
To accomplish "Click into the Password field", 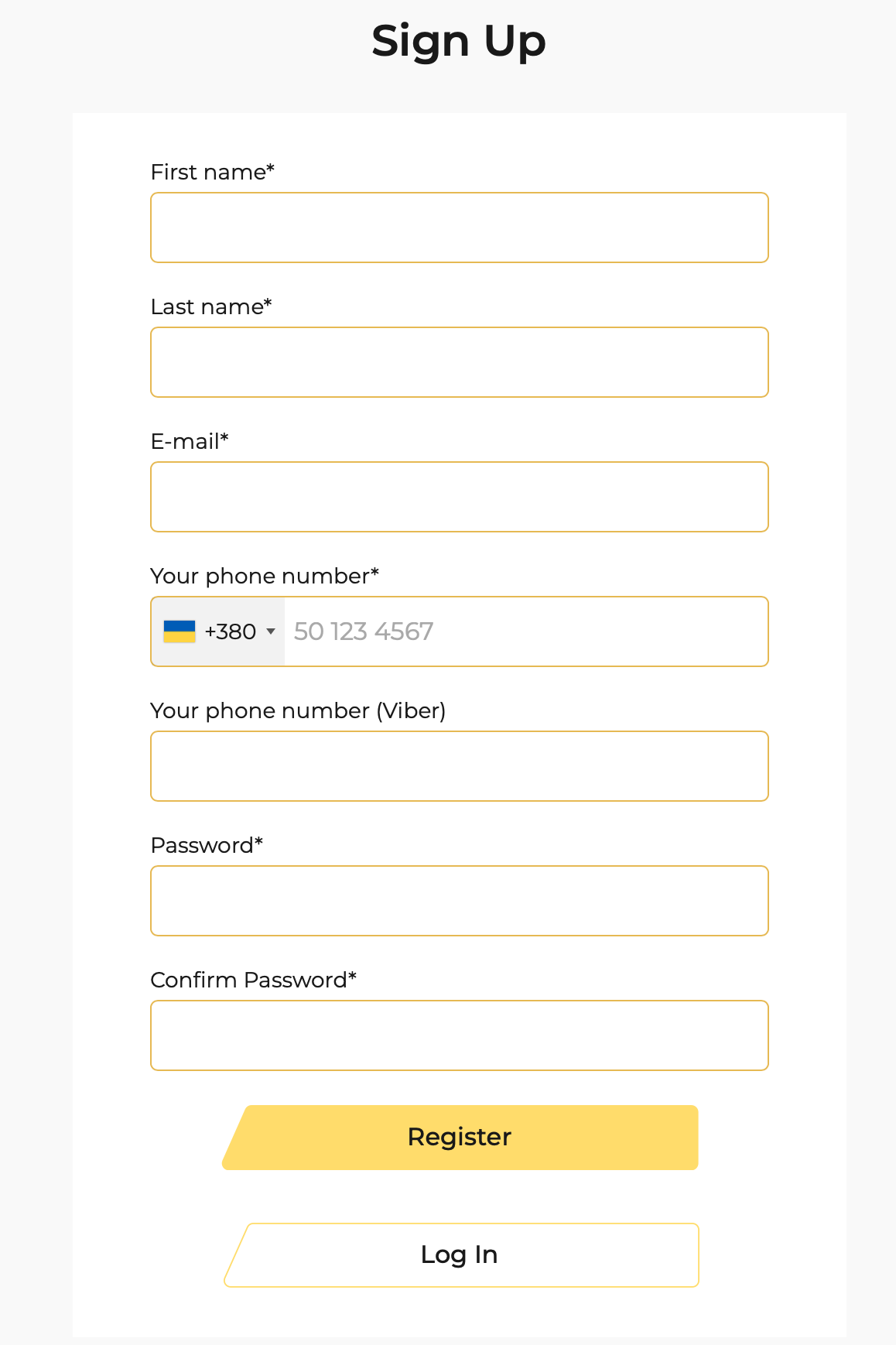I will (x=460, y=901).
